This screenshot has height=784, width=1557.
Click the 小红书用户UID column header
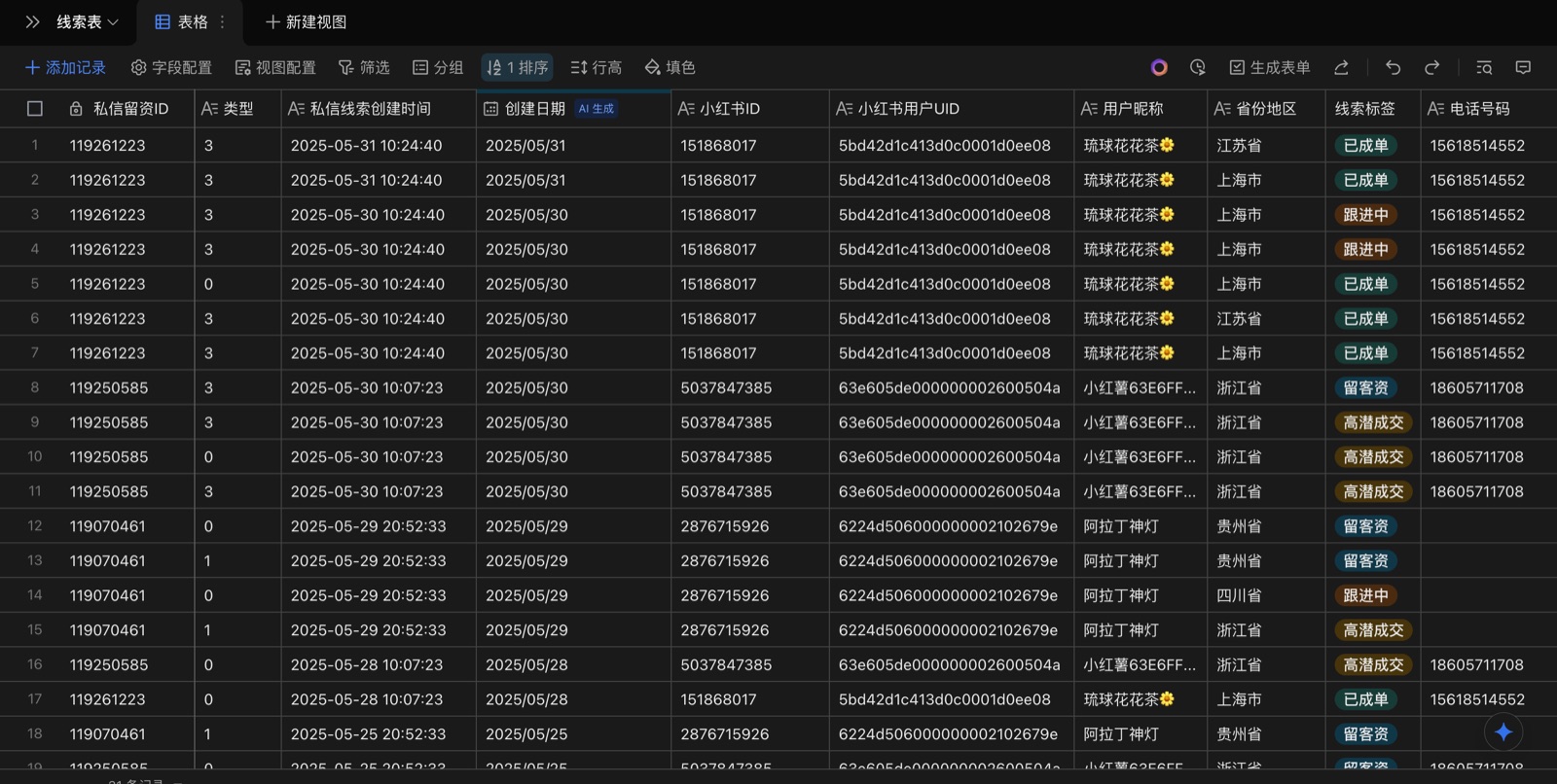[x=952, y=109]
